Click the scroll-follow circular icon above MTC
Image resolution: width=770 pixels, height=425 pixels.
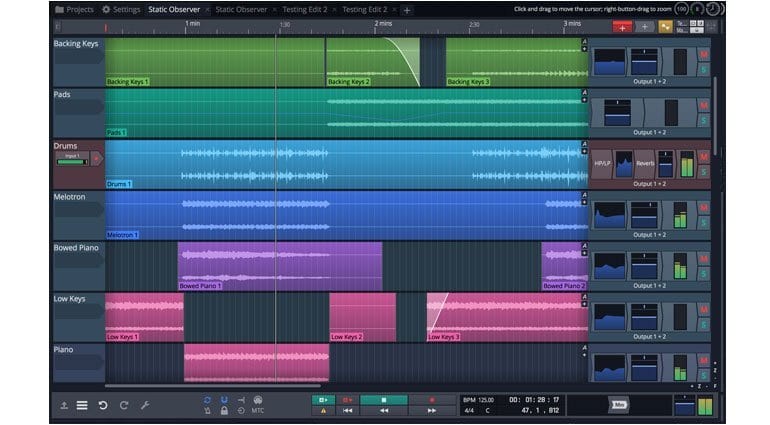[x=257, y=400]
